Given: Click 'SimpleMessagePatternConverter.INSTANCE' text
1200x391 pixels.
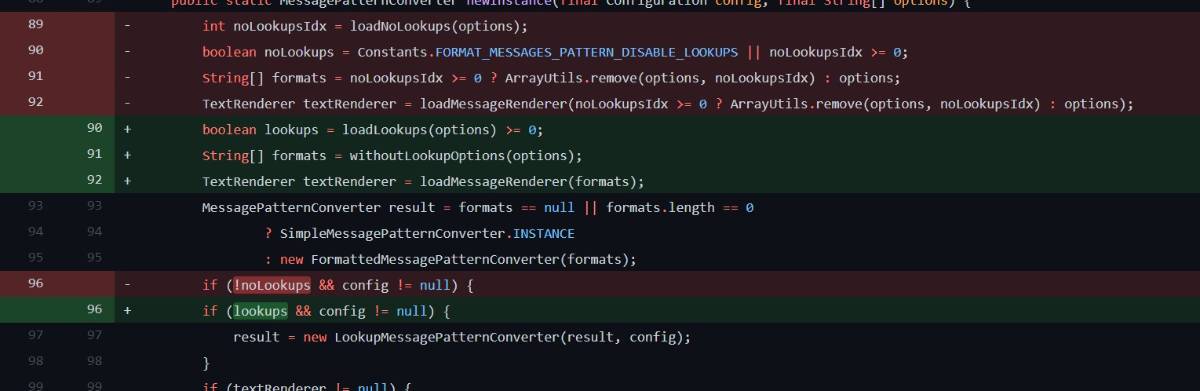Looking at the screenshot, I should (427, 233).
